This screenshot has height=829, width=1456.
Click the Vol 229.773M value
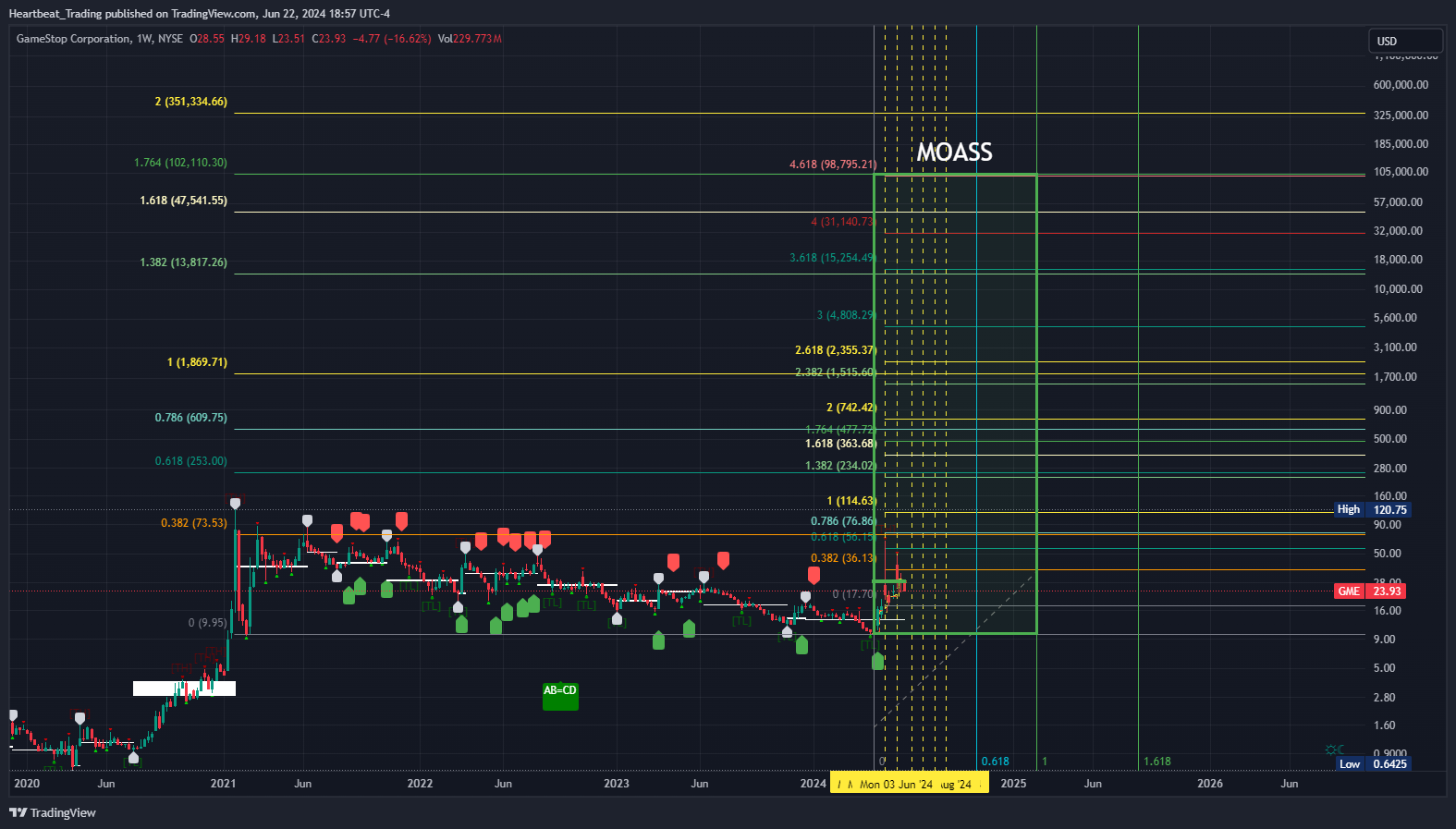coord(470,39)
